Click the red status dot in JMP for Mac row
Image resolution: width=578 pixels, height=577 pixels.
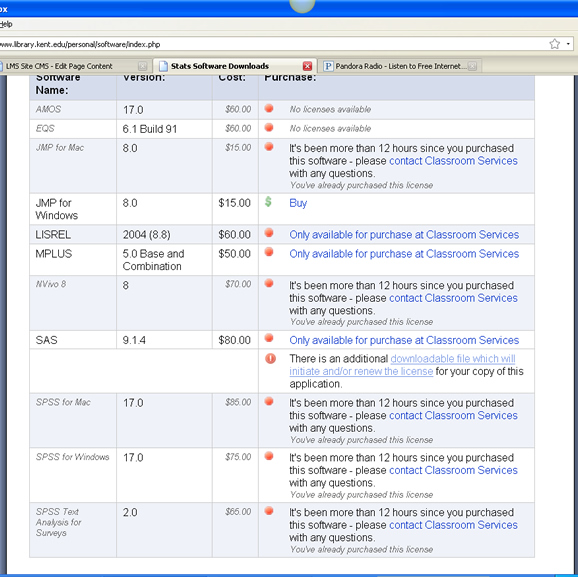[x=269, y=147]
